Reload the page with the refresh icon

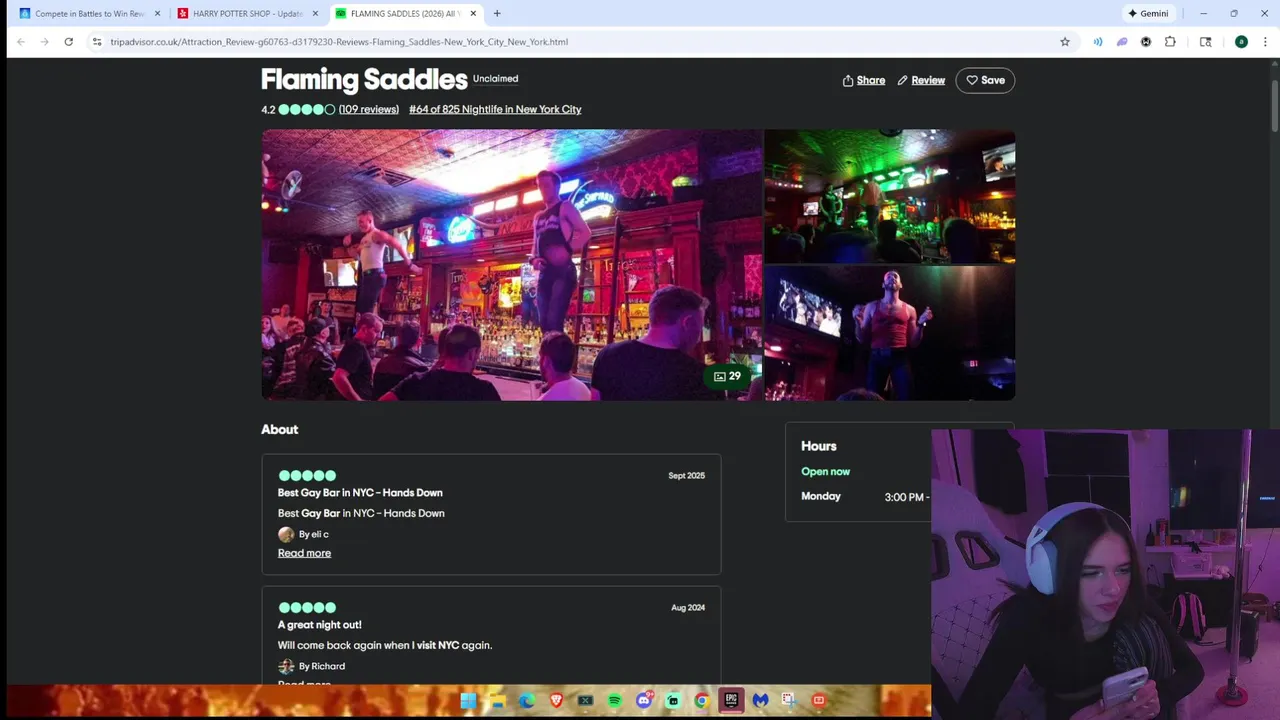[x=68, y=42]
